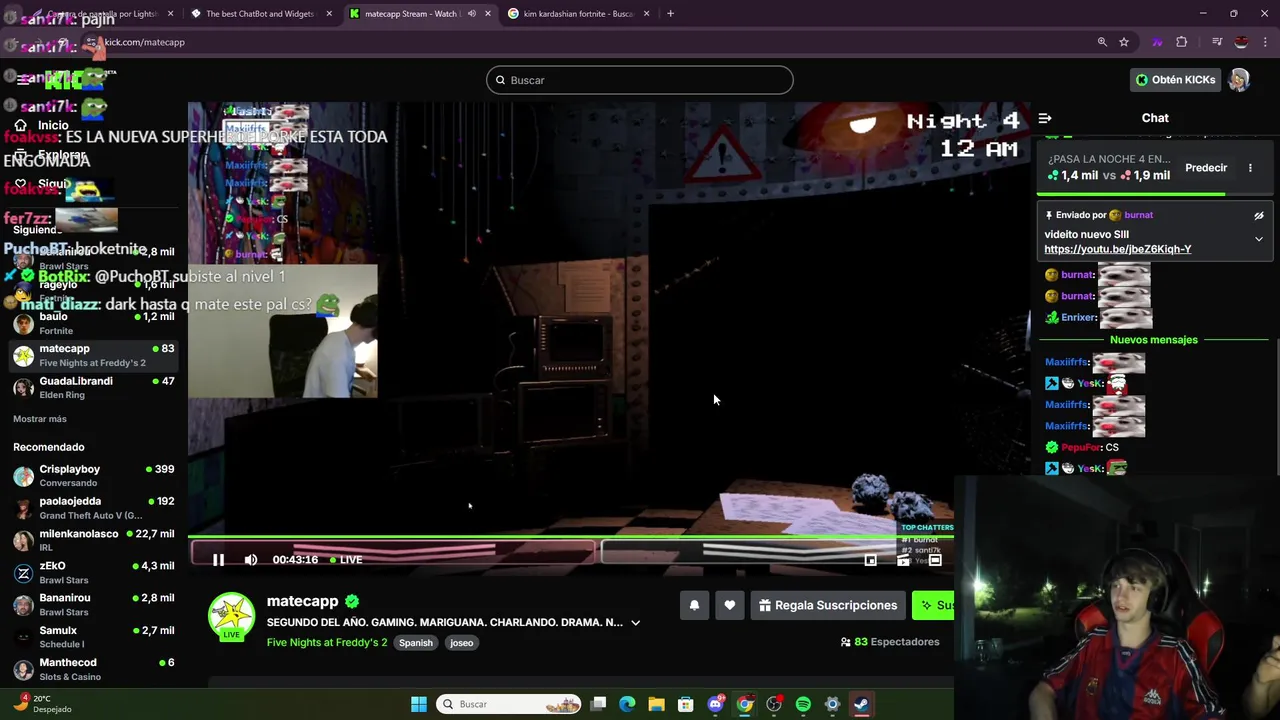Switch to kim kardashian fortnite search tab

tap(578, 14)
